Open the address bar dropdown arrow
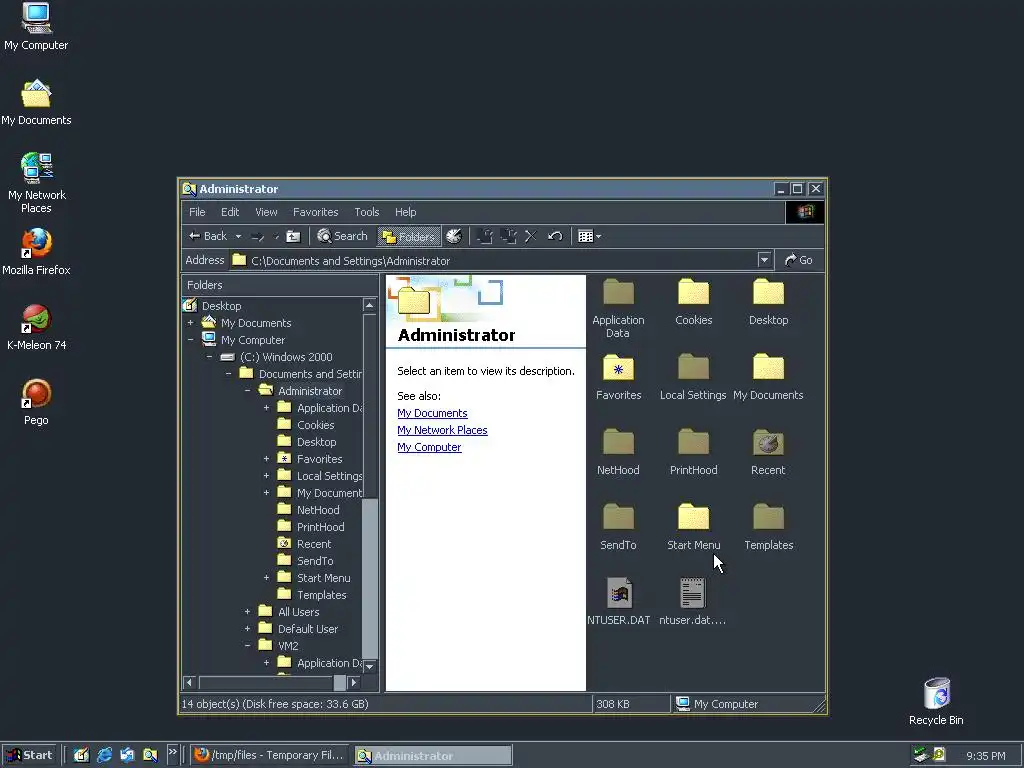The height and width of the screenshot is (768, 1024). [x=764, y=260]
